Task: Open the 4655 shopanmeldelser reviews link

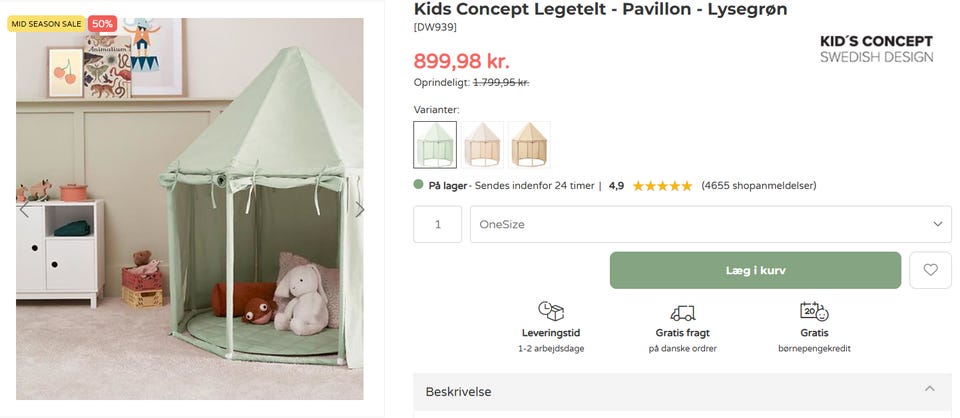Action: pos(759,186)
